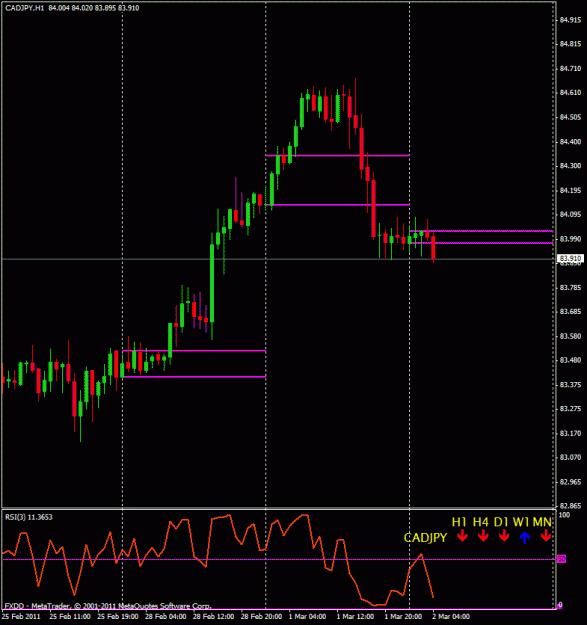Click the 83.375 price scale label
Viewport: 587px width, 625px height.
click(570, 385)
